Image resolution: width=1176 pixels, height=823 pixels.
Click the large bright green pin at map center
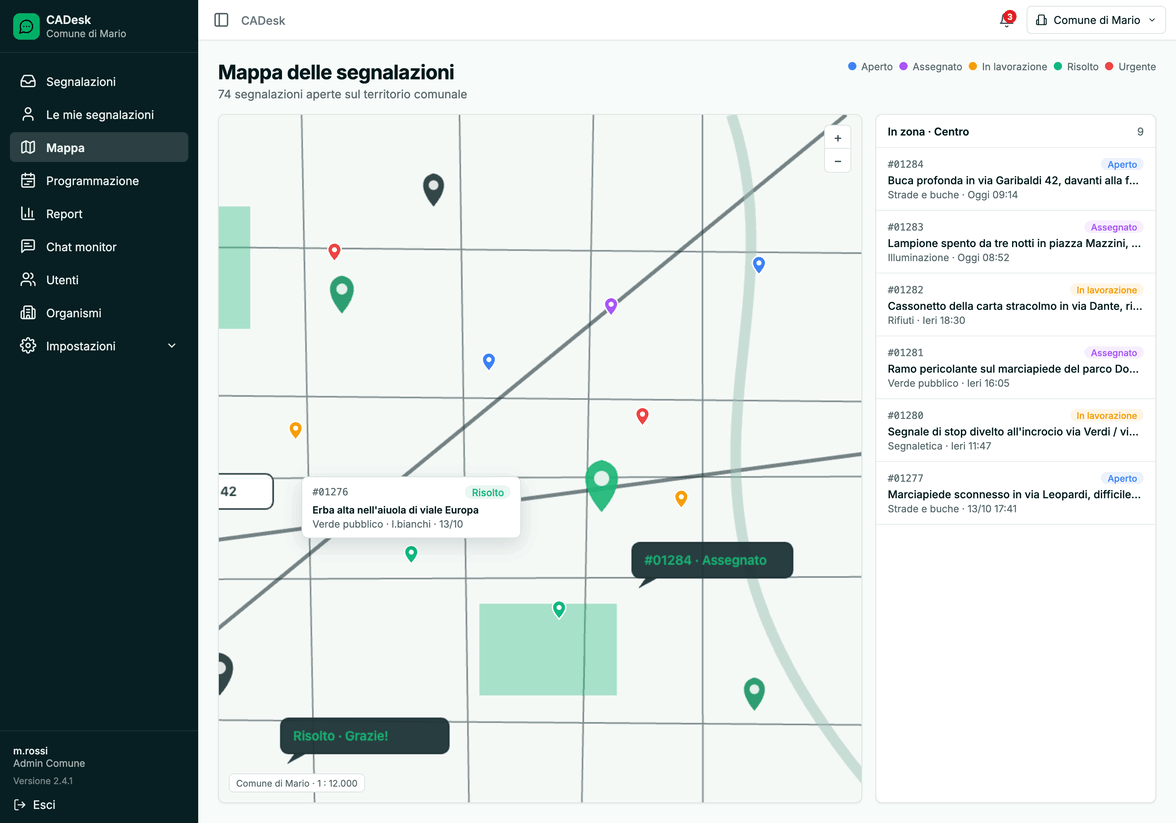click(x=602, y=485)
